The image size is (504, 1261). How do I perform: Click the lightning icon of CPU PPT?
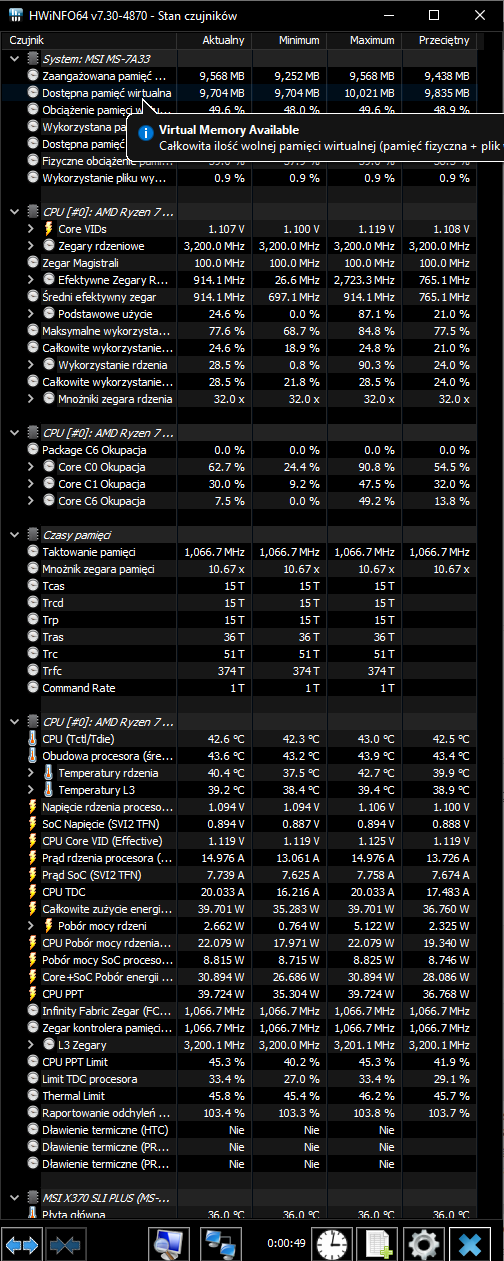click(x=32, y=993)
